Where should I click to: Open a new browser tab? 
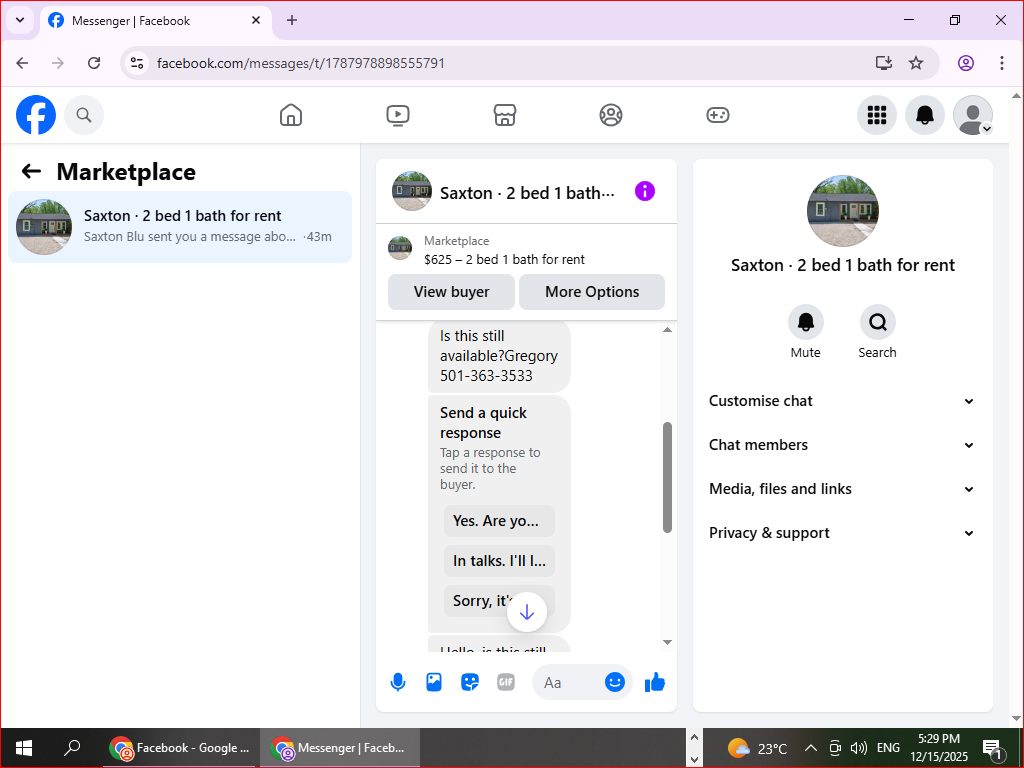click(292, 20)
